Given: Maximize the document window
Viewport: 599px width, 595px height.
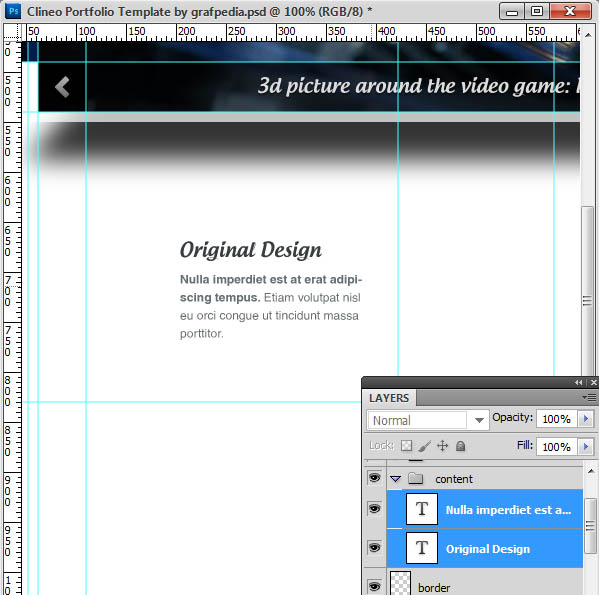Looking at the screenshot, I should 537,11.
